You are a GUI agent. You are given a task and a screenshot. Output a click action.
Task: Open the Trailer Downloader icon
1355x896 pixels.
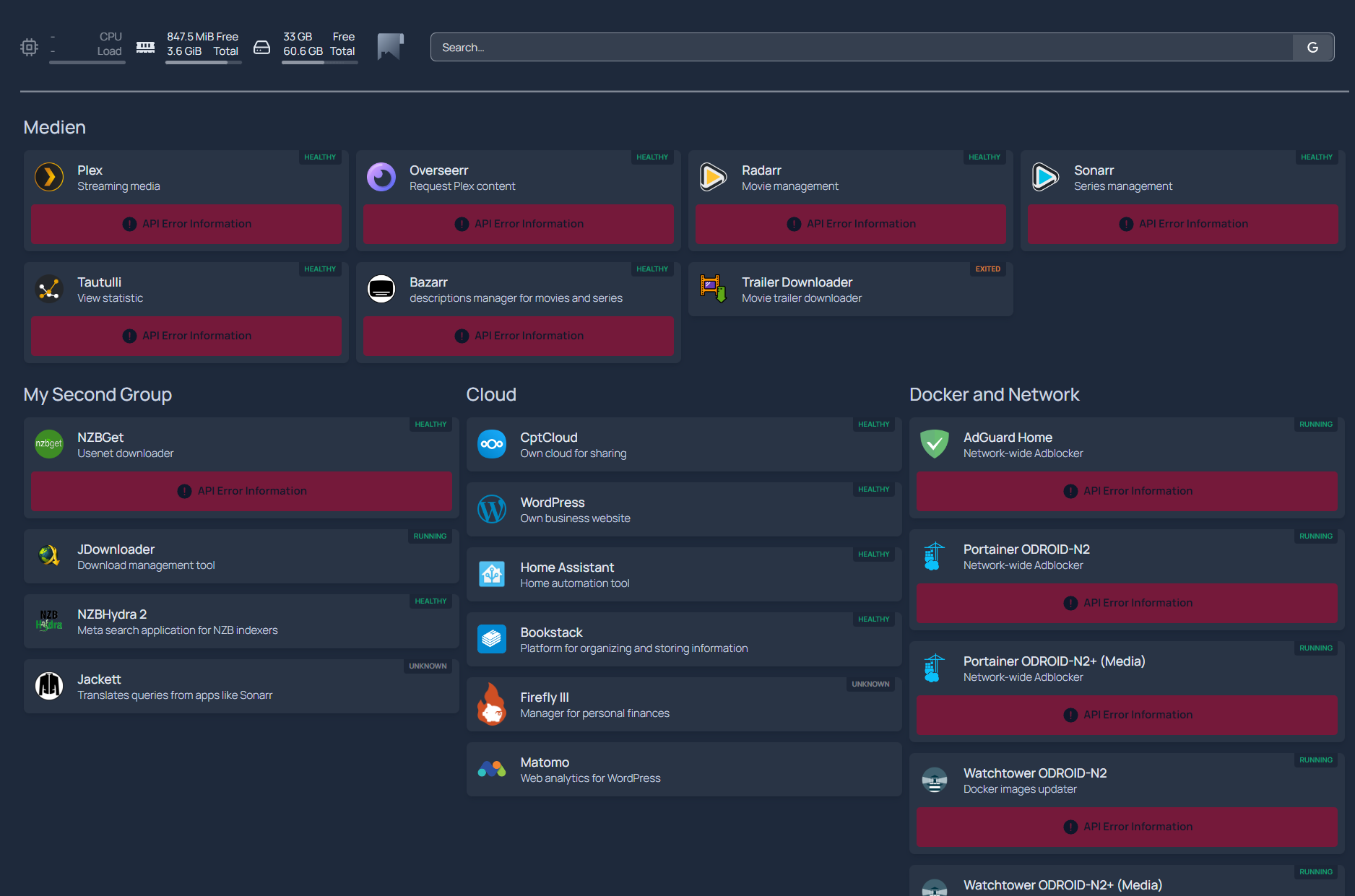pyautogui.click(x=714, y=289)
